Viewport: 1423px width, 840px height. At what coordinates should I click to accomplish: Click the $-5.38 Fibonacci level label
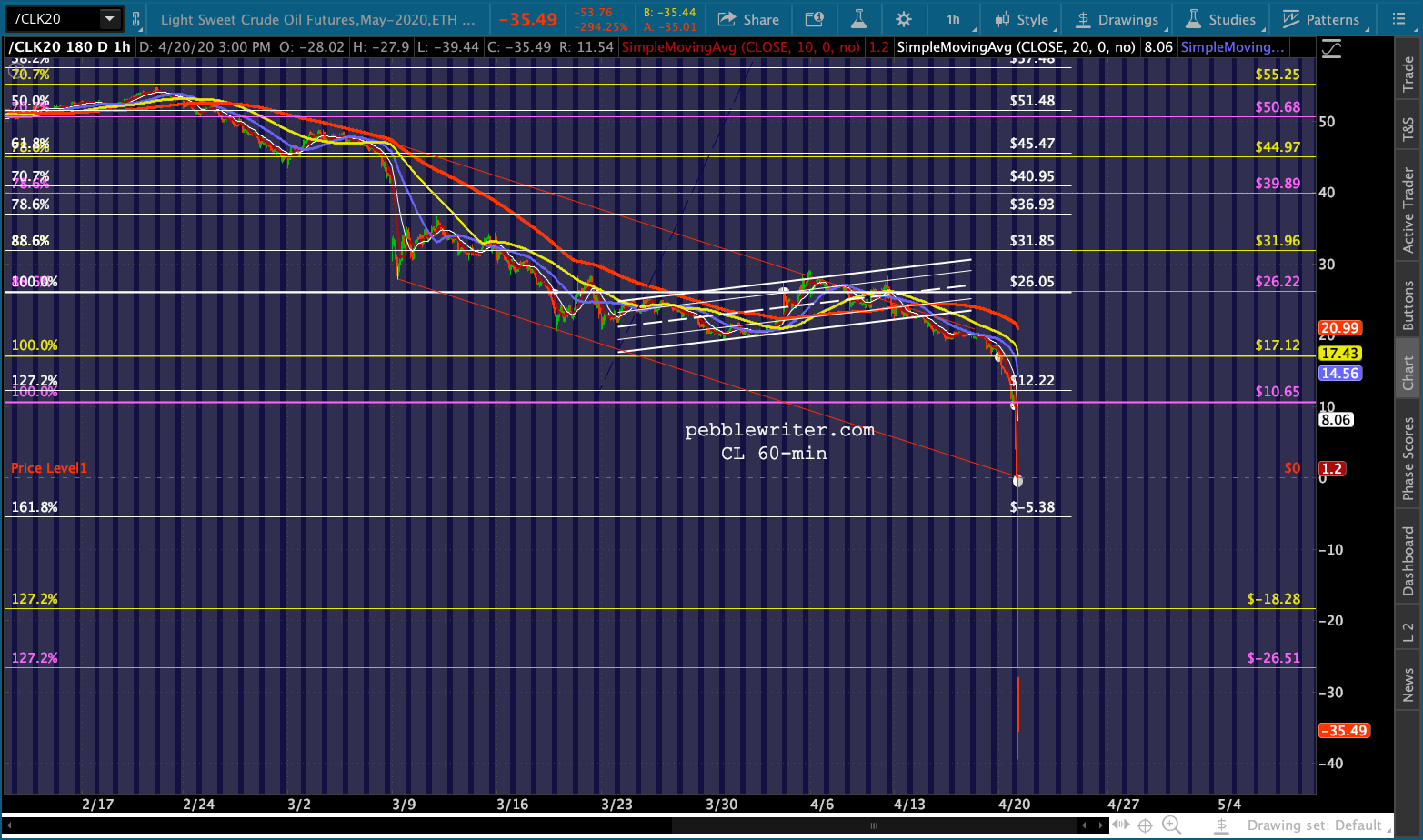(x=1033, y=507)
